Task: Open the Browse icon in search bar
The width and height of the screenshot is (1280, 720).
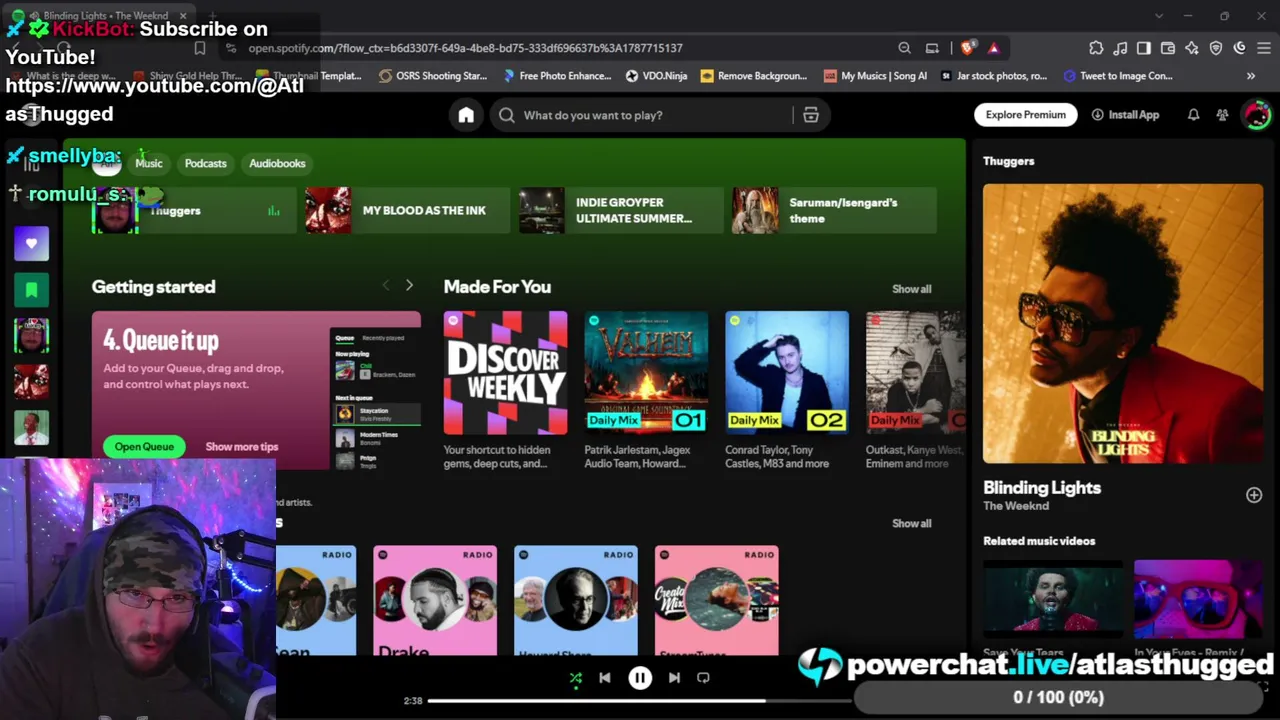Action: 811,115
